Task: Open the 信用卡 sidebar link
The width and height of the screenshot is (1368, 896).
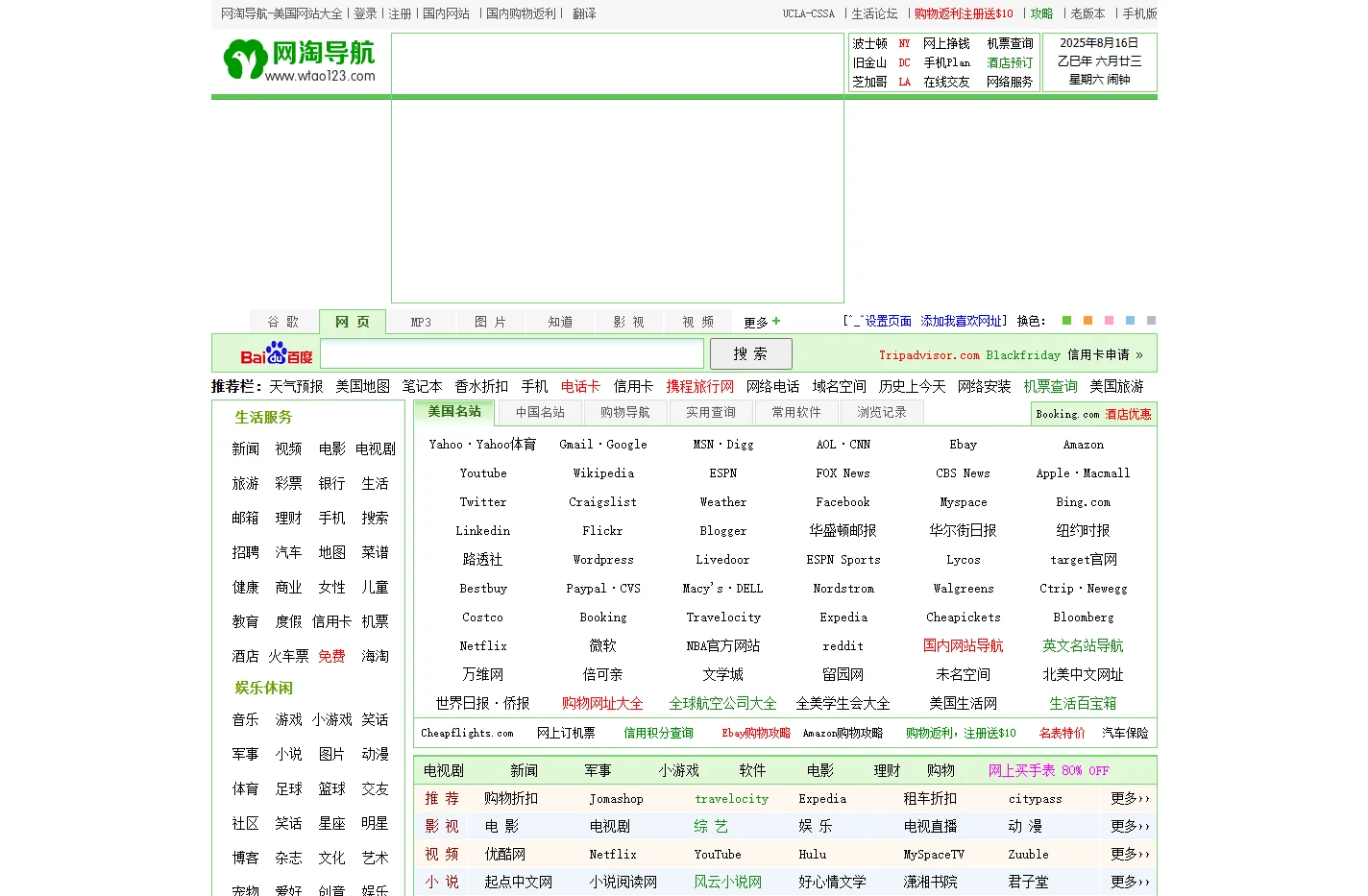Action: point(331,621)
